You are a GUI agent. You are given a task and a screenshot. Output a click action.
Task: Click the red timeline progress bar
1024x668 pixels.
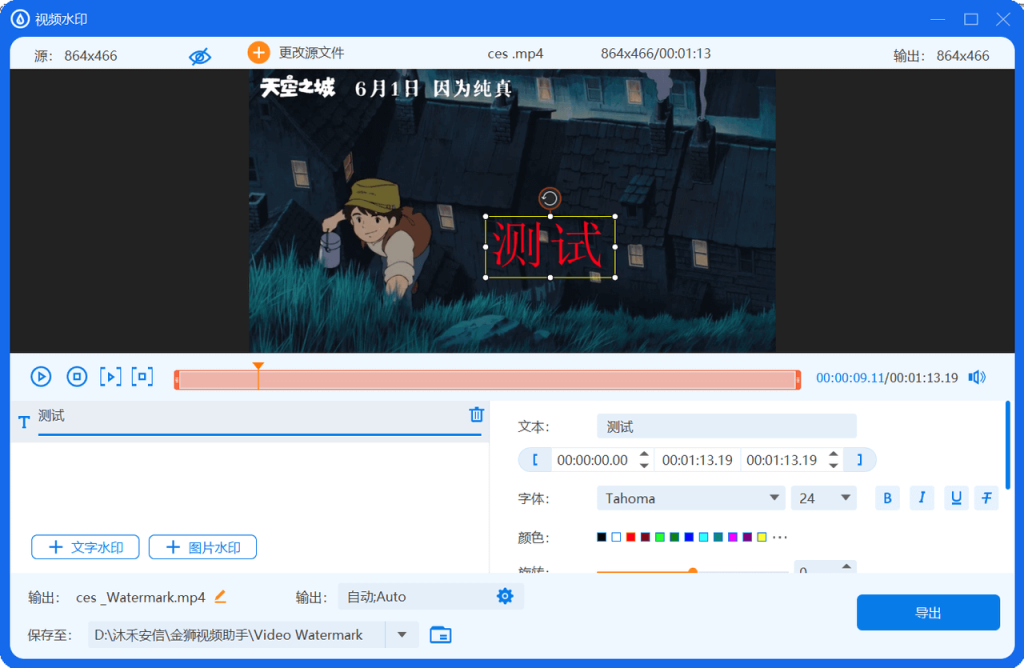[487, 379]
